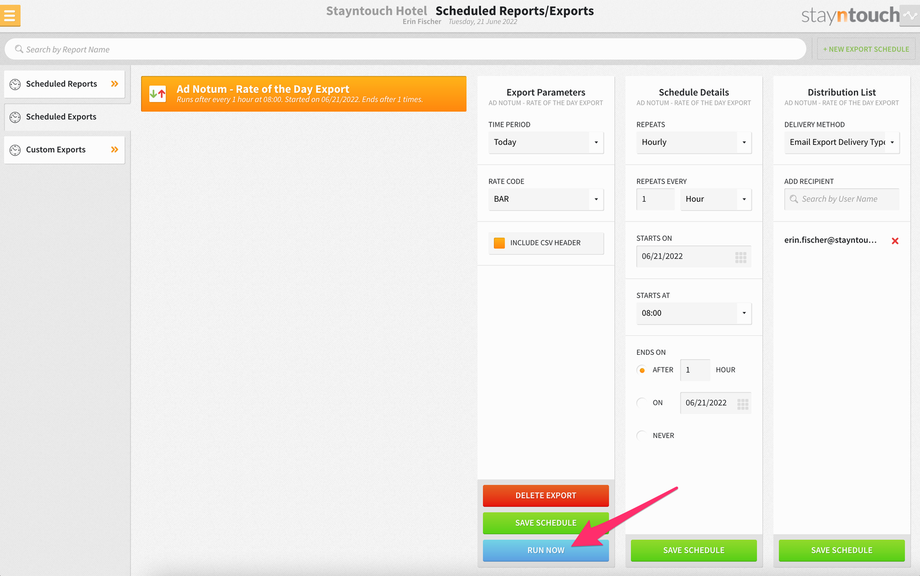Open the Custom Exports section

pos(65,150)
